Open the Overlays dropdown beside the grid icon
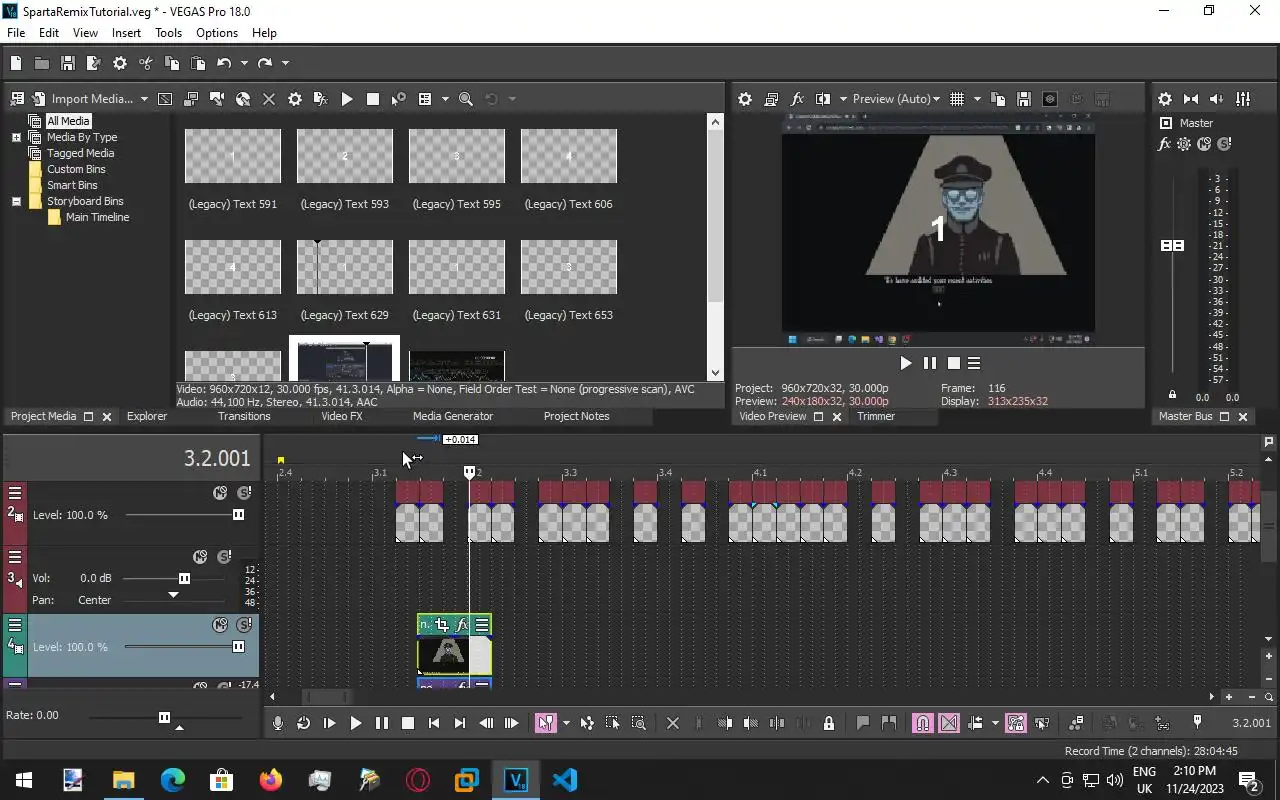Viewport: 1280px width, 800px height. click(x=977, y=99)
